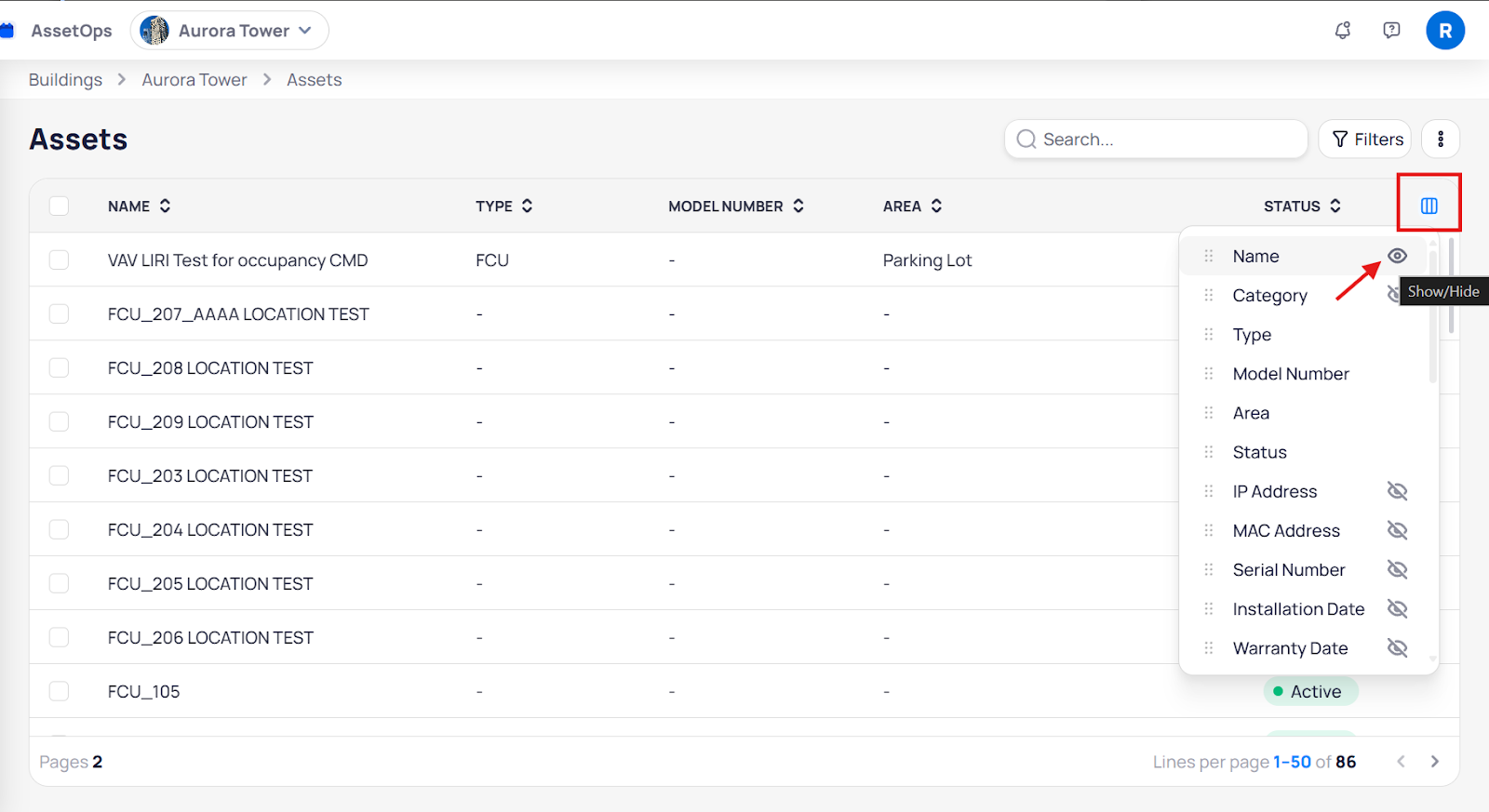
Task: Navigate to the Buildings breadcrumb
Action: coord(65,80)
